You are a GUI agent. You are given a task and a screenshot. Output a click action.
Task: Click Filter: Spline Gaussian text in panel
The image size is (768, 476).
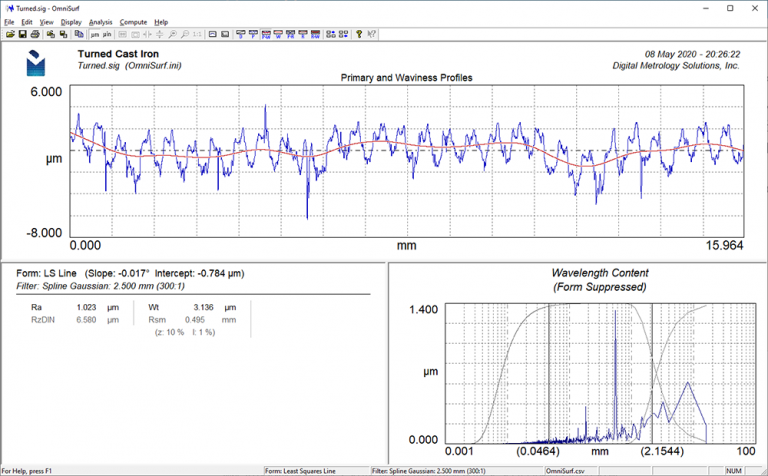point(100,286)
